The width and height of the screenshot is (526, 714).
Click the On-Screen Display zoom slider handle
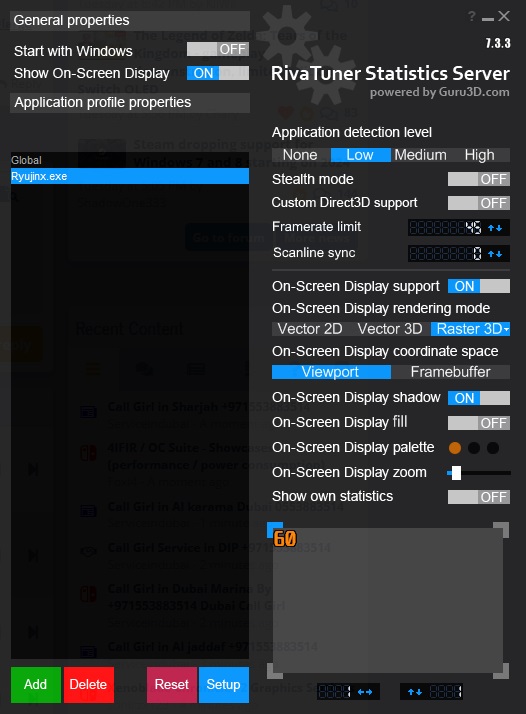(456, 473)
